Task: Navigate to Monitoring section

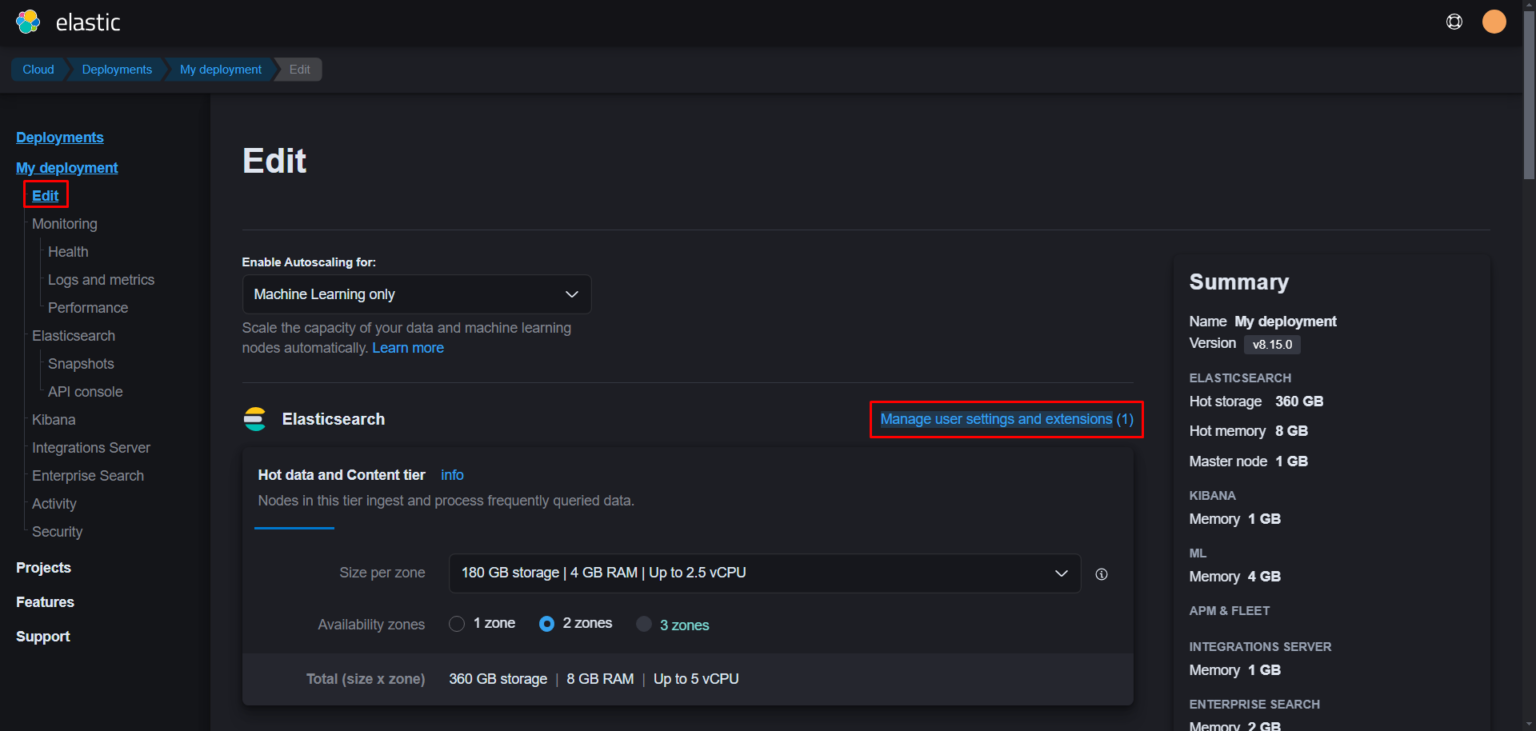Action: click(64, 223)
